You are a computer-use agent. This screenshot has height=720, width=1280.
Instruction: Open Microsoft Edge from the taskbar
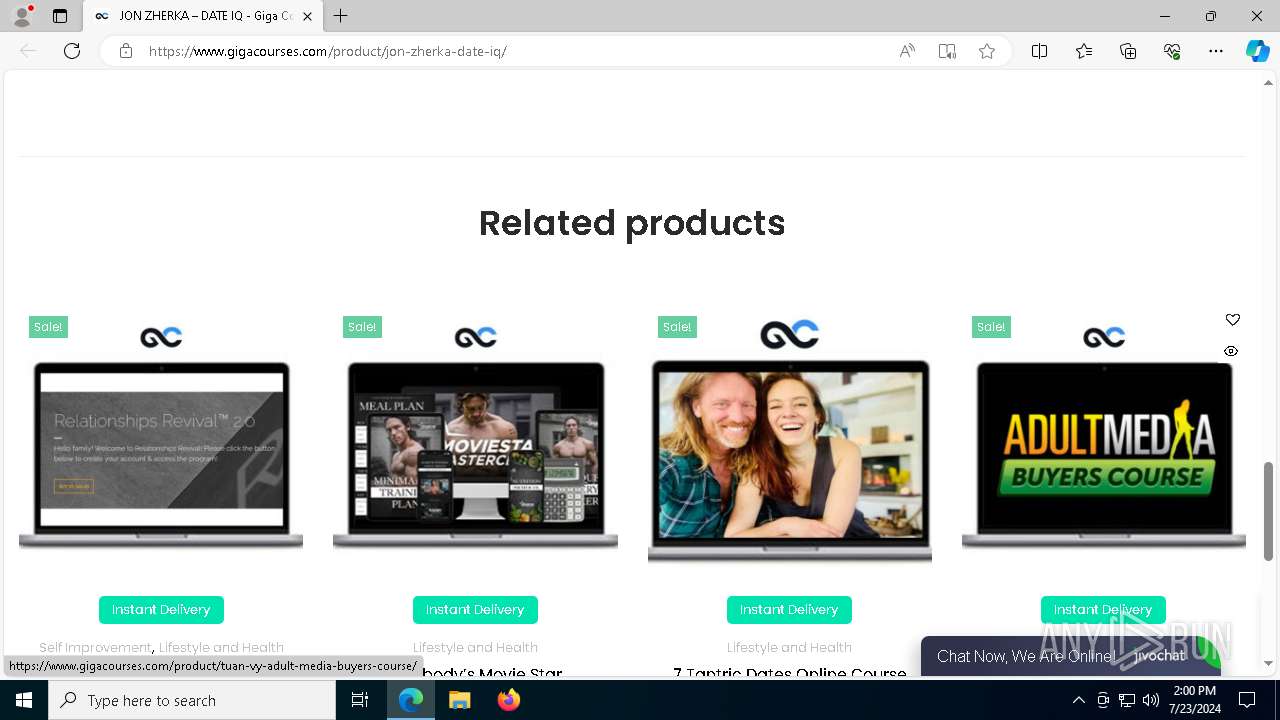click(x=411, y=700)
